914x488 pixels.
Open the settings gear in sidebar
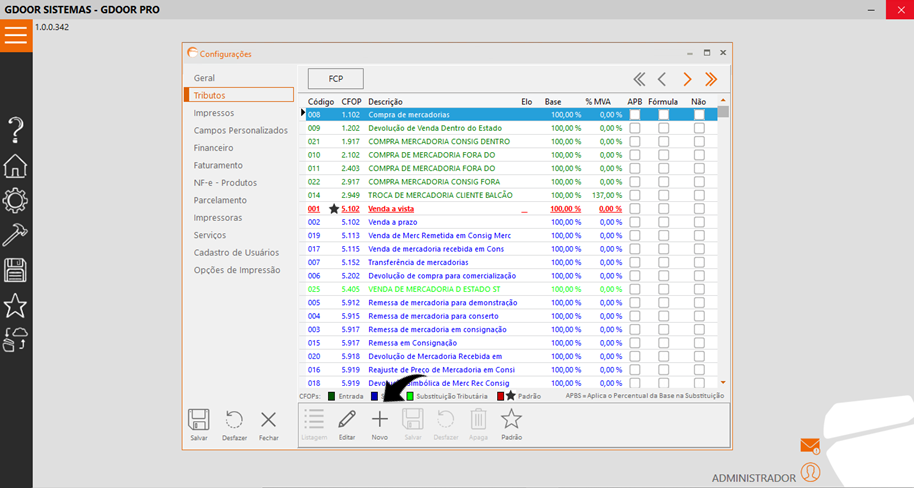[x=15, y=201]
